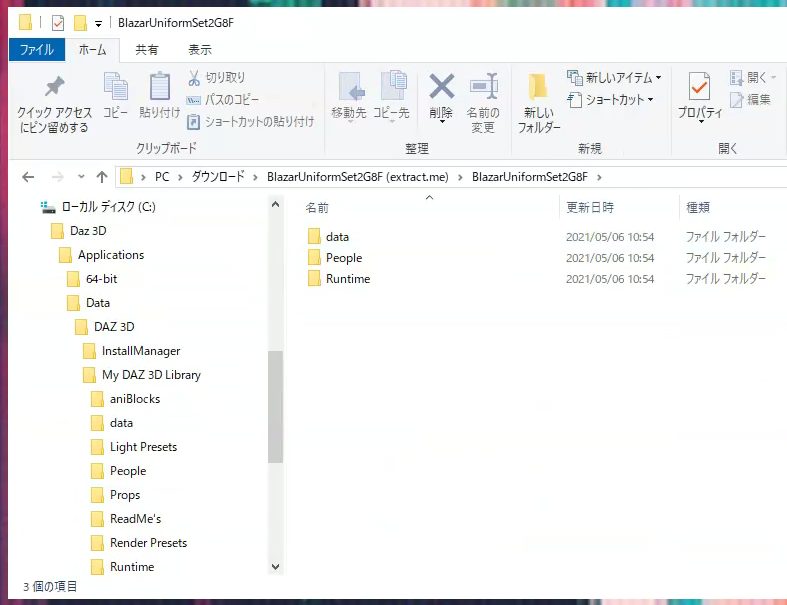
Task: Click the Copy (コピー) ribbon icon
Action: [115, 86]
